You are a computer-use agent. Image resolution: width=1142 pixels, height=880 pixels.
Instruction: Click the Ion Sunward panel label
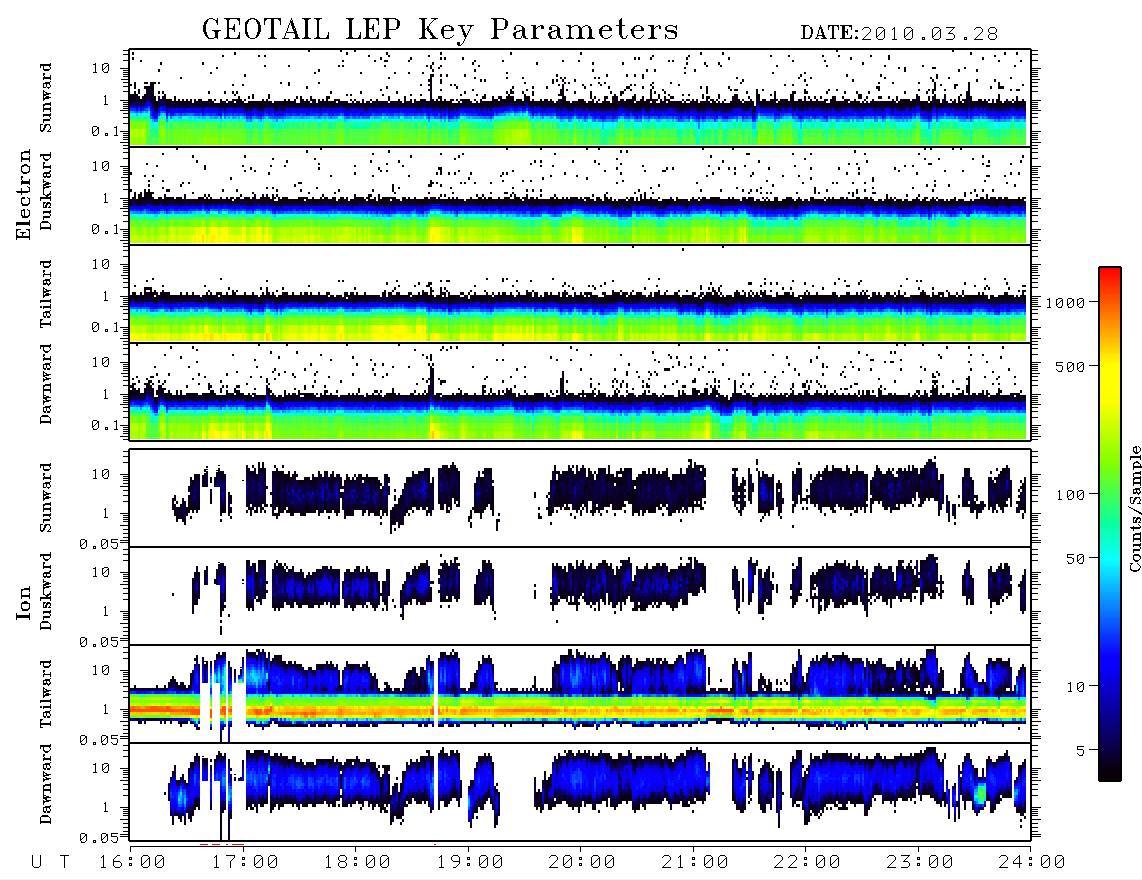coord(46,498)
